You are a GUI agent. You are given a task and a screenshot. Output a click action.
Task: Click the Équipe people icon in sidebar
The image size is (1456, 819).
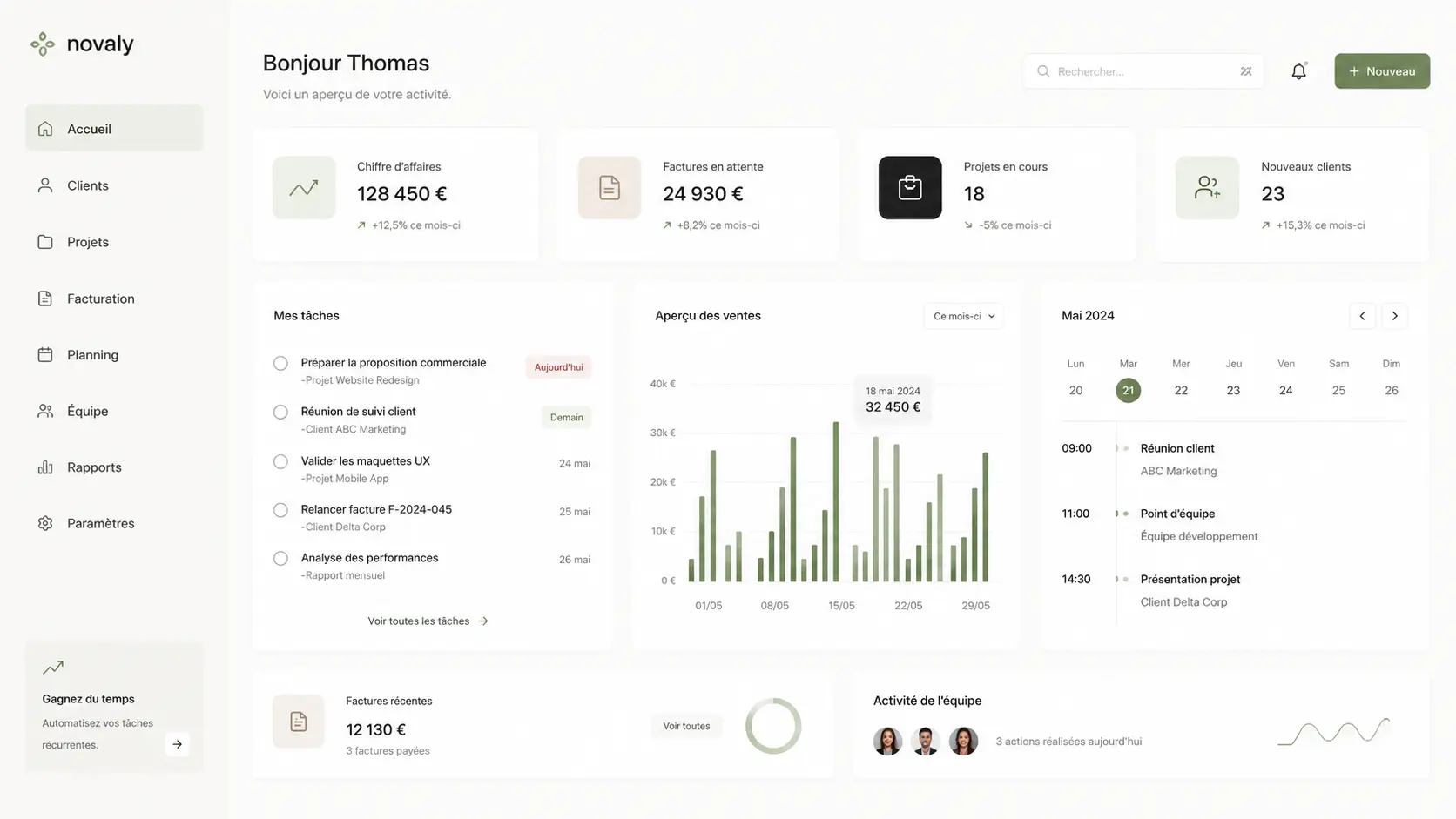coord(45,411)
